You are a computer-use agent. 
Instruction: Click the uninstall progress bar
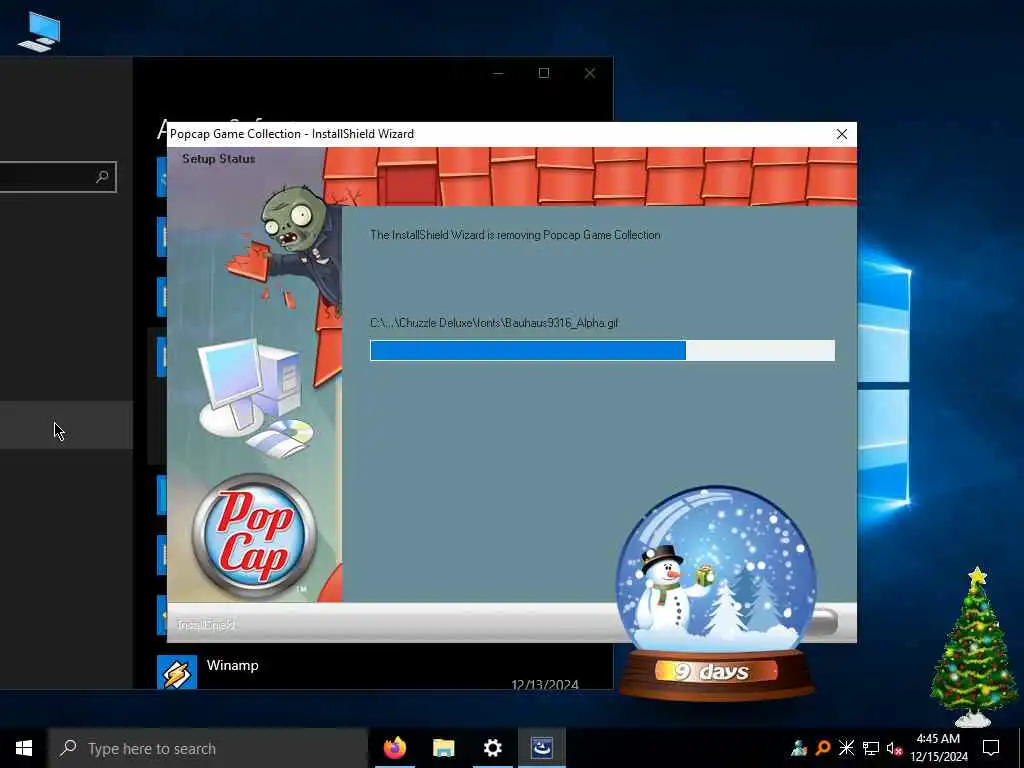click(602, 350)
